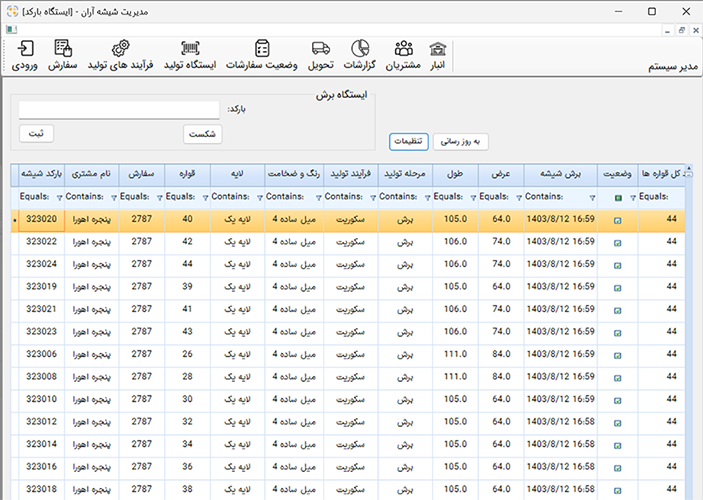Click status icon in first row's وضعیت cell
Viewport: 703px width, 500px height.
pyautogui.click(x=617, y=219)
